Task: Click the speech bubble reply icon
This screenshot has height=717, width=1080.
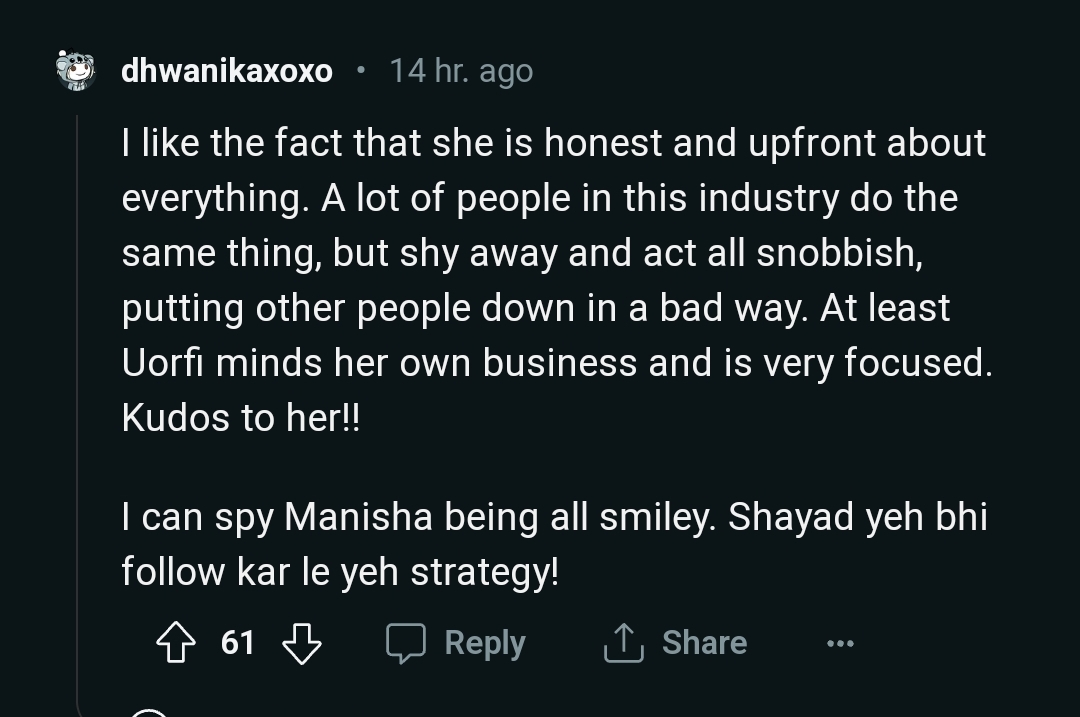Action: click(x=406, y=643)
